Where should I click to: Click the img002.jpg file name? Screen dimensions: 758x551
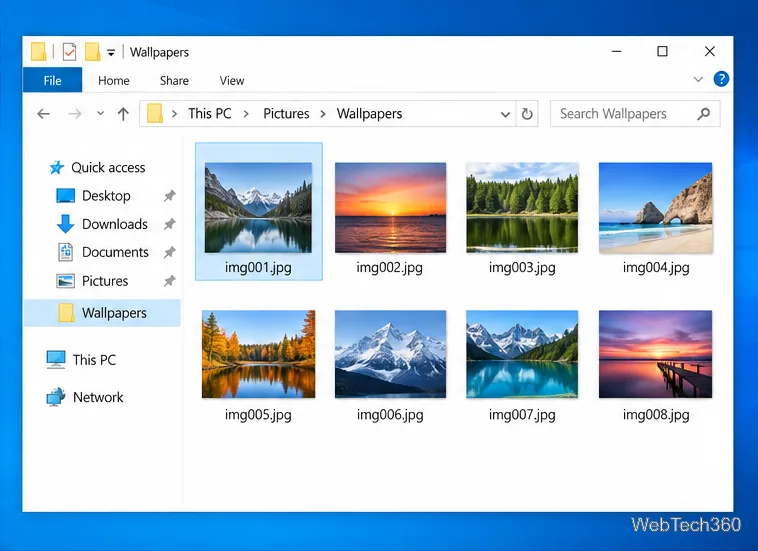tap(390, 268)
